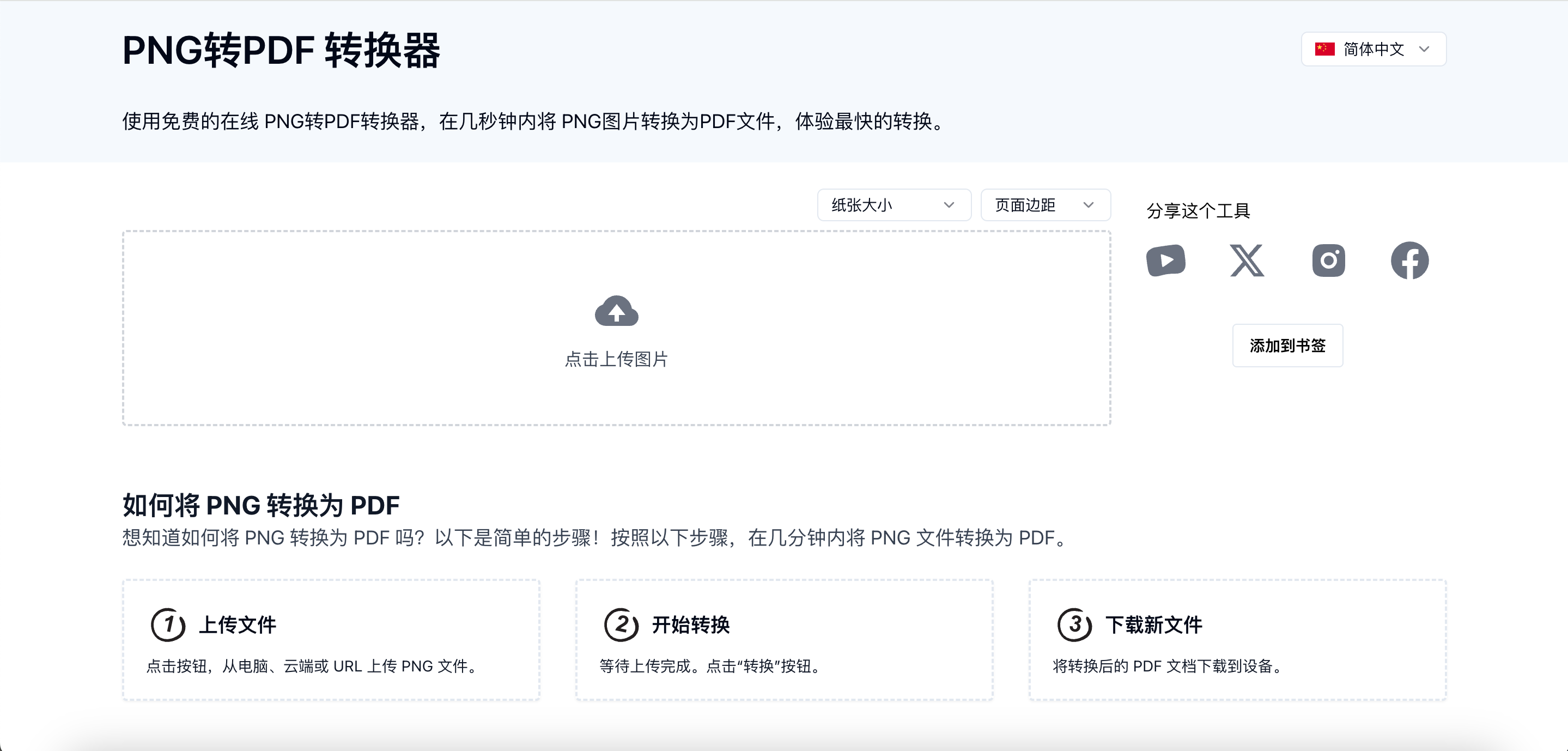Click the step 3 circled number icon
1568x751 pixels.
click(x=1074, y=625)
